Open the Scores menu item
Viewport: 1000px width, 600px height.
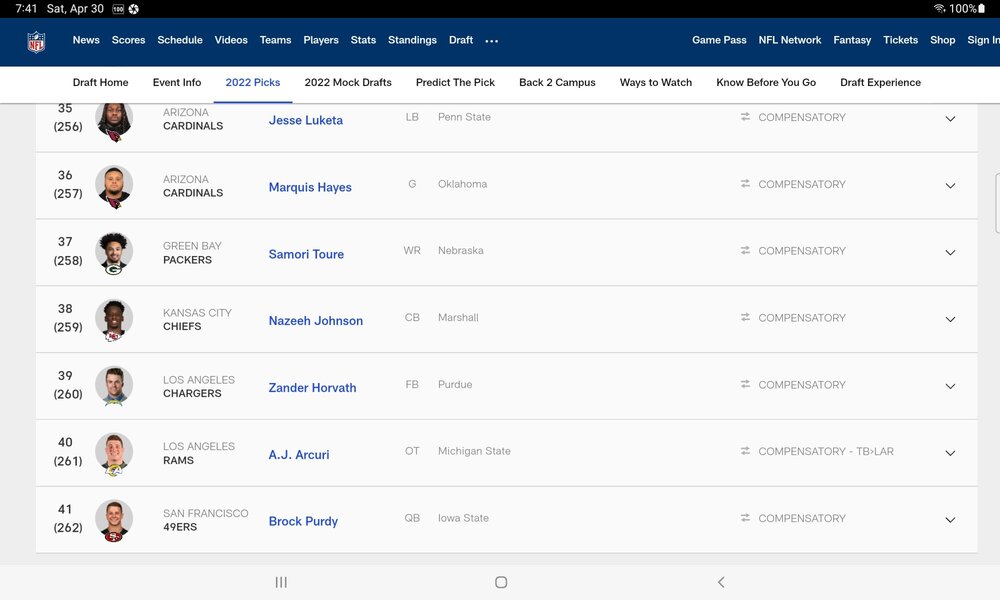click(128, 40)
